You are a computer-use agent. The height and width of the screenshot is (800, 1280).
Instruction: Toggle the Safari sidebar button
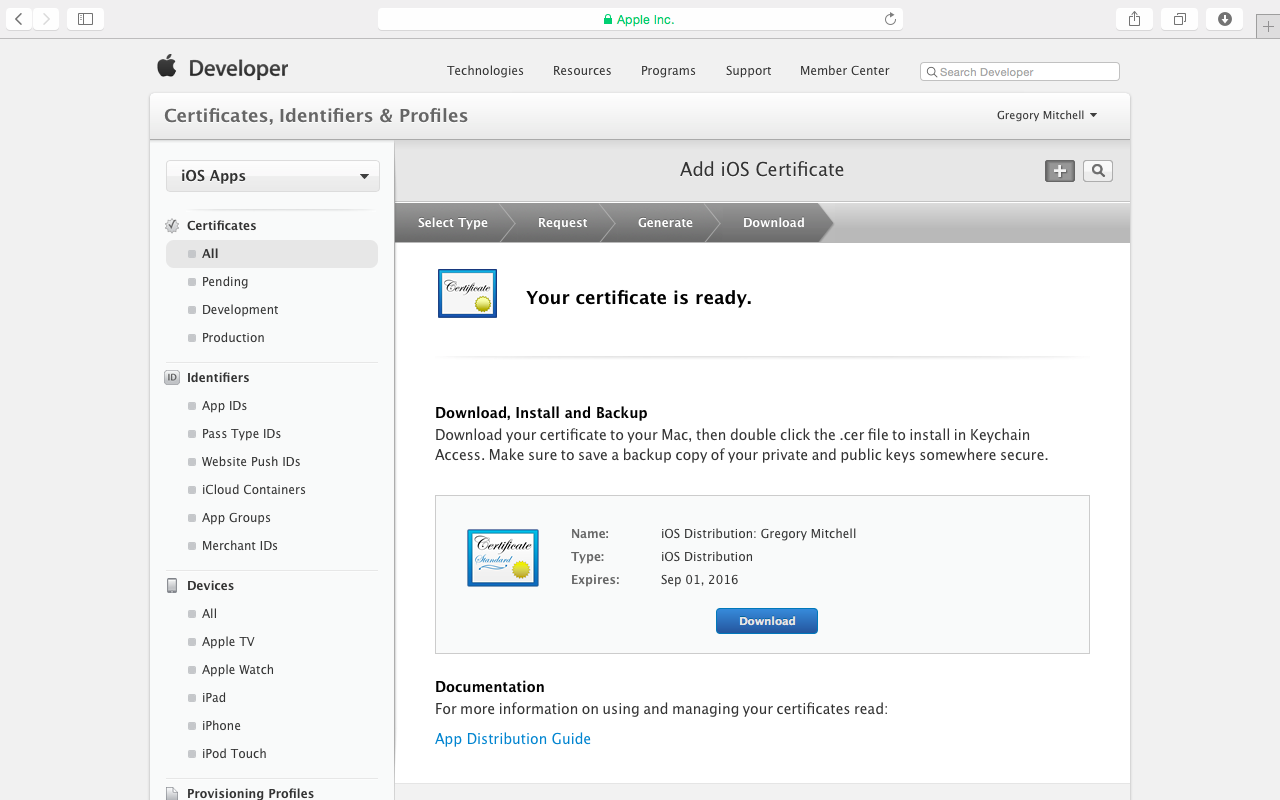pos(85,19)
